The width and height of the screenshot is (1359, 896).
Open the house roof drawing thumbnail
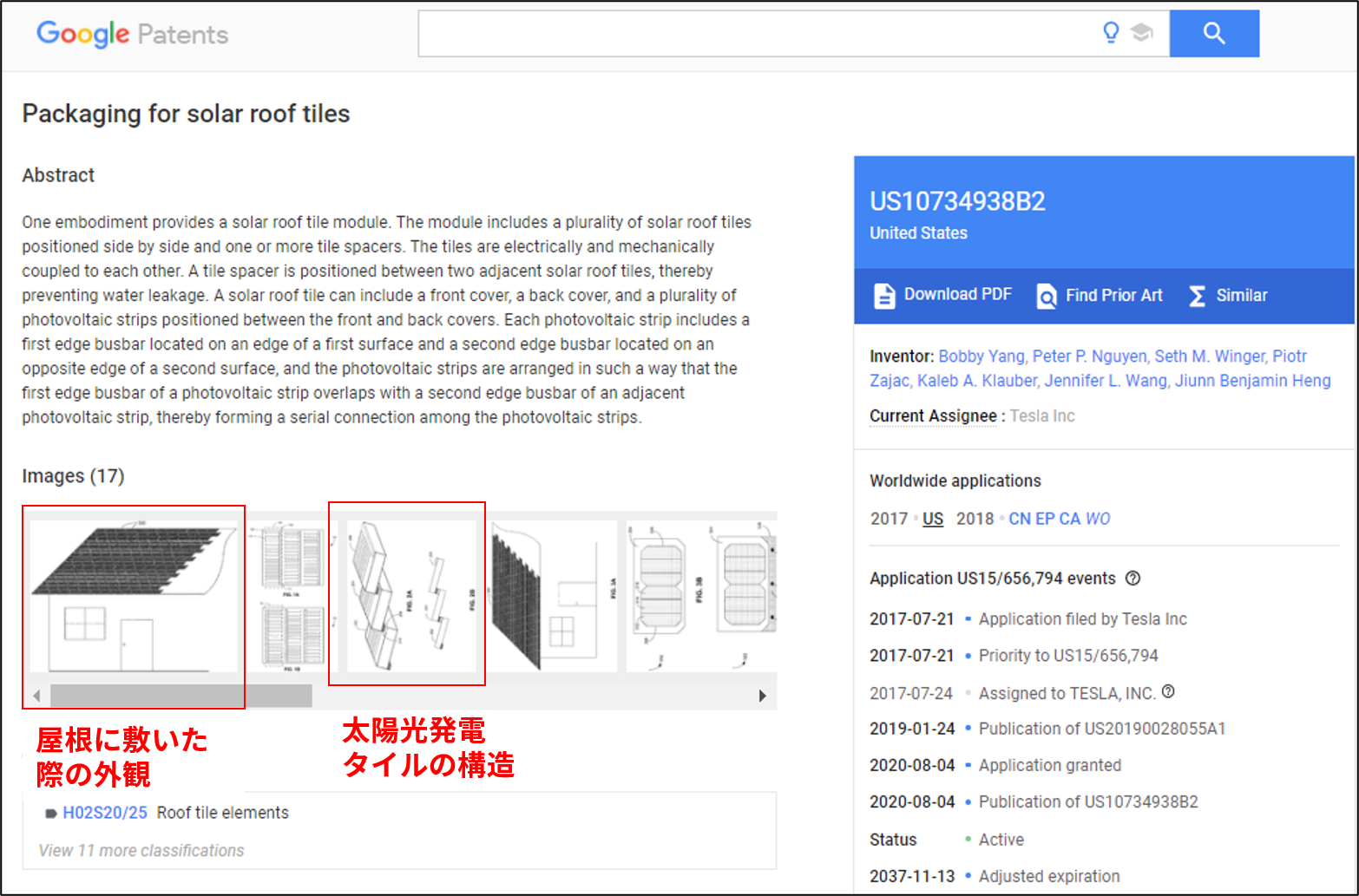pyautogui.click(x=134, y=596)
